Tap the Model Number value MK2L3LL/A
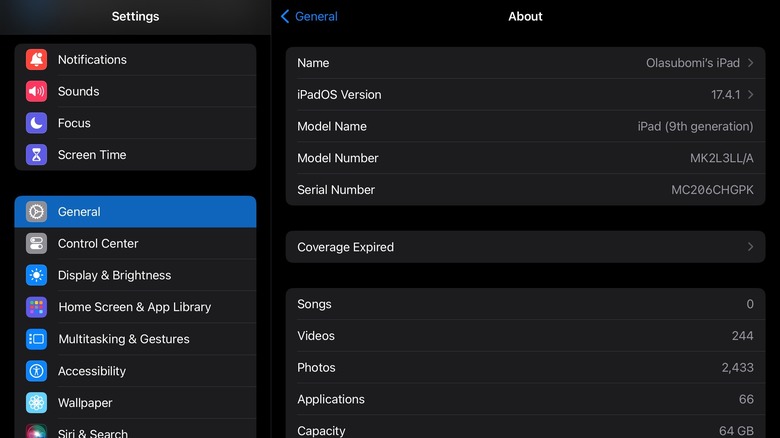This screenshot has height=438, width=780. point(707,158)
